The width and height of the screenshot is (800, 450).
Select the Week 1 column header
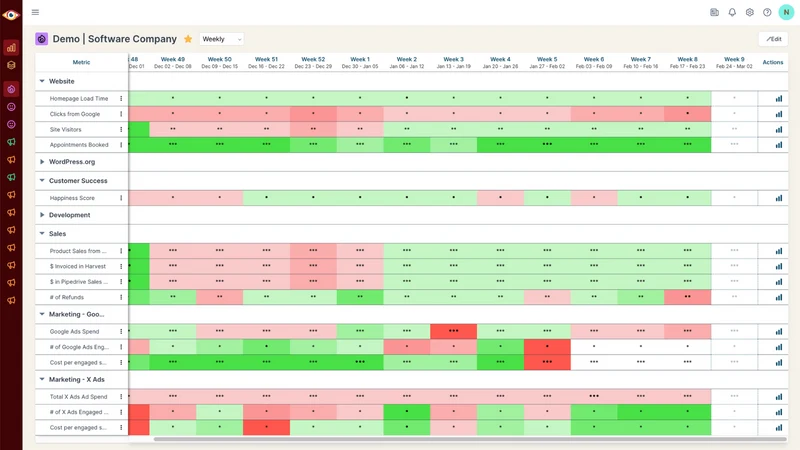(x=360, y=62)
